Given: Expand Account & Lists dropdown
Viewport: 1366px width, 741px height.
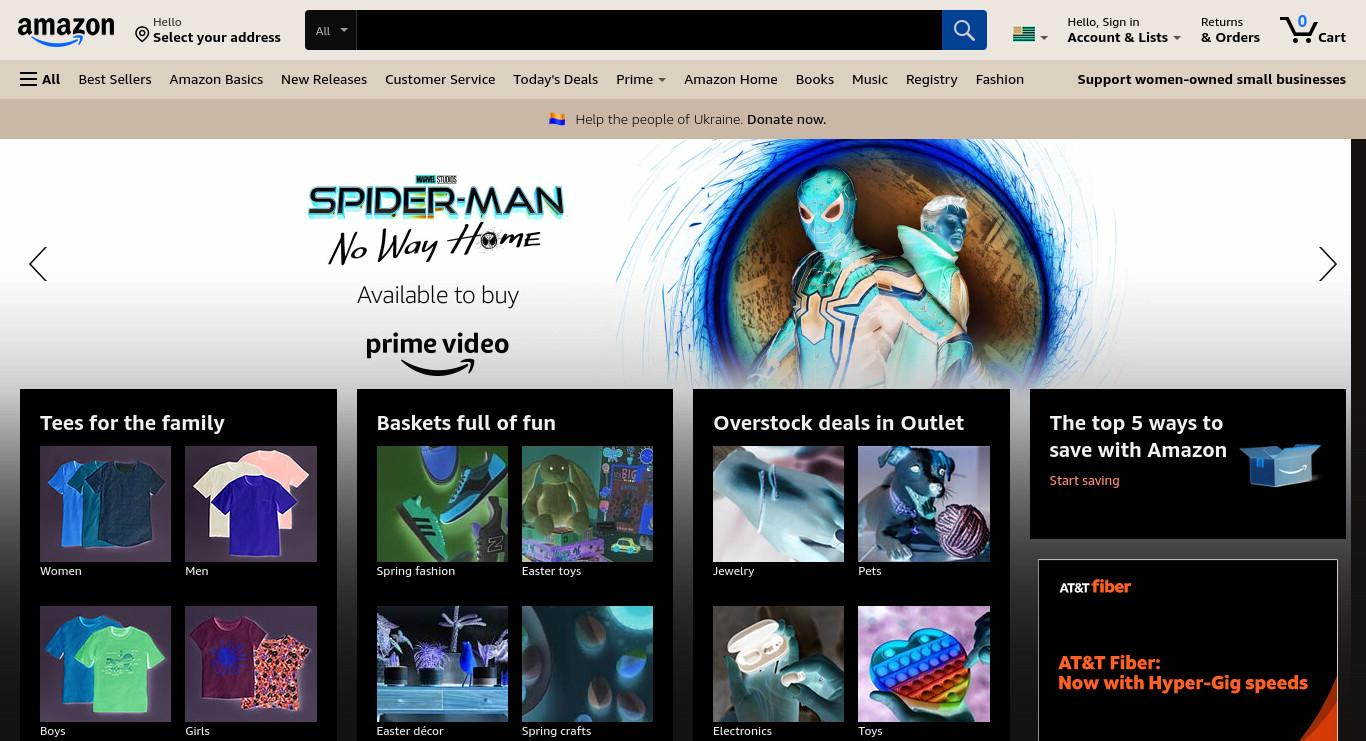Looking at the screenshot, I should click(1124, 30).
